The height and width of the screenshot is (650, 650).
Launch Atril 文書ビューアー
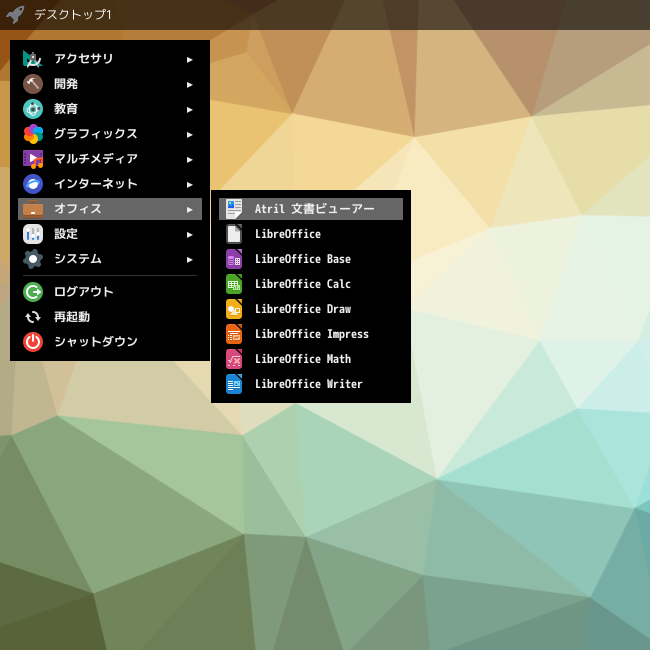pos(311,209)
